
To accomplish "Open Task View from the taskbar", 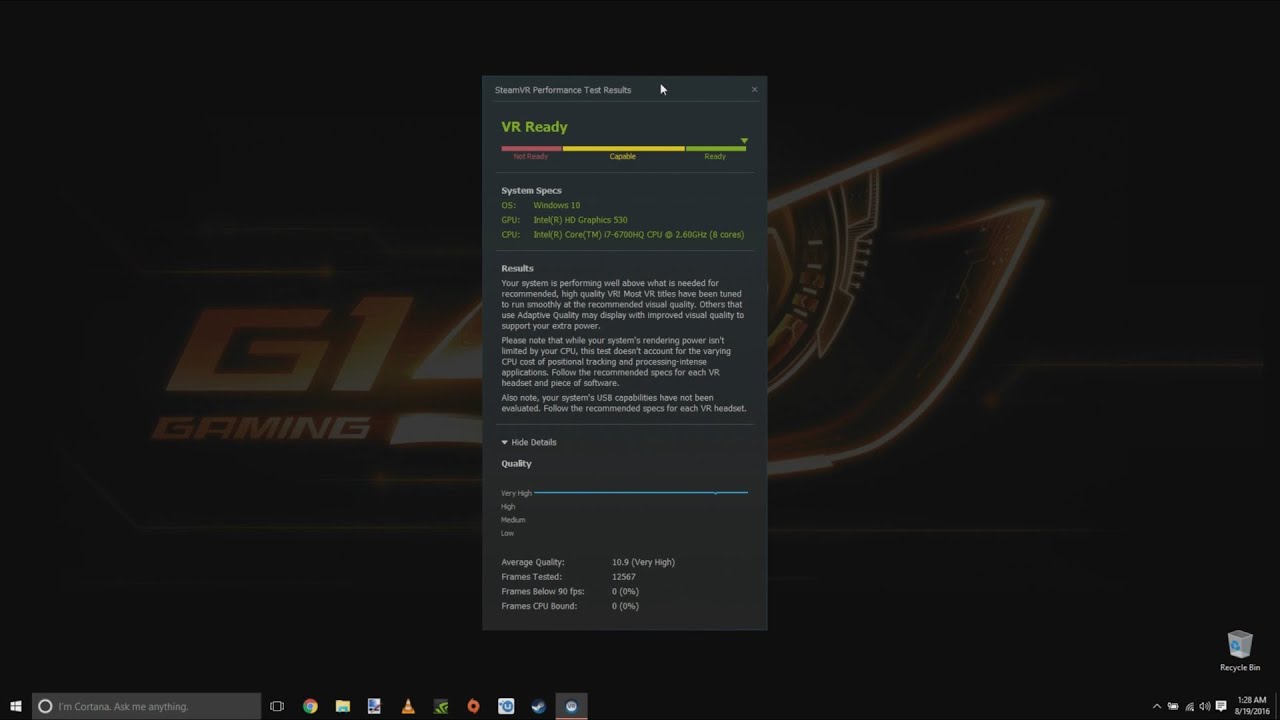I will point(277,706).
